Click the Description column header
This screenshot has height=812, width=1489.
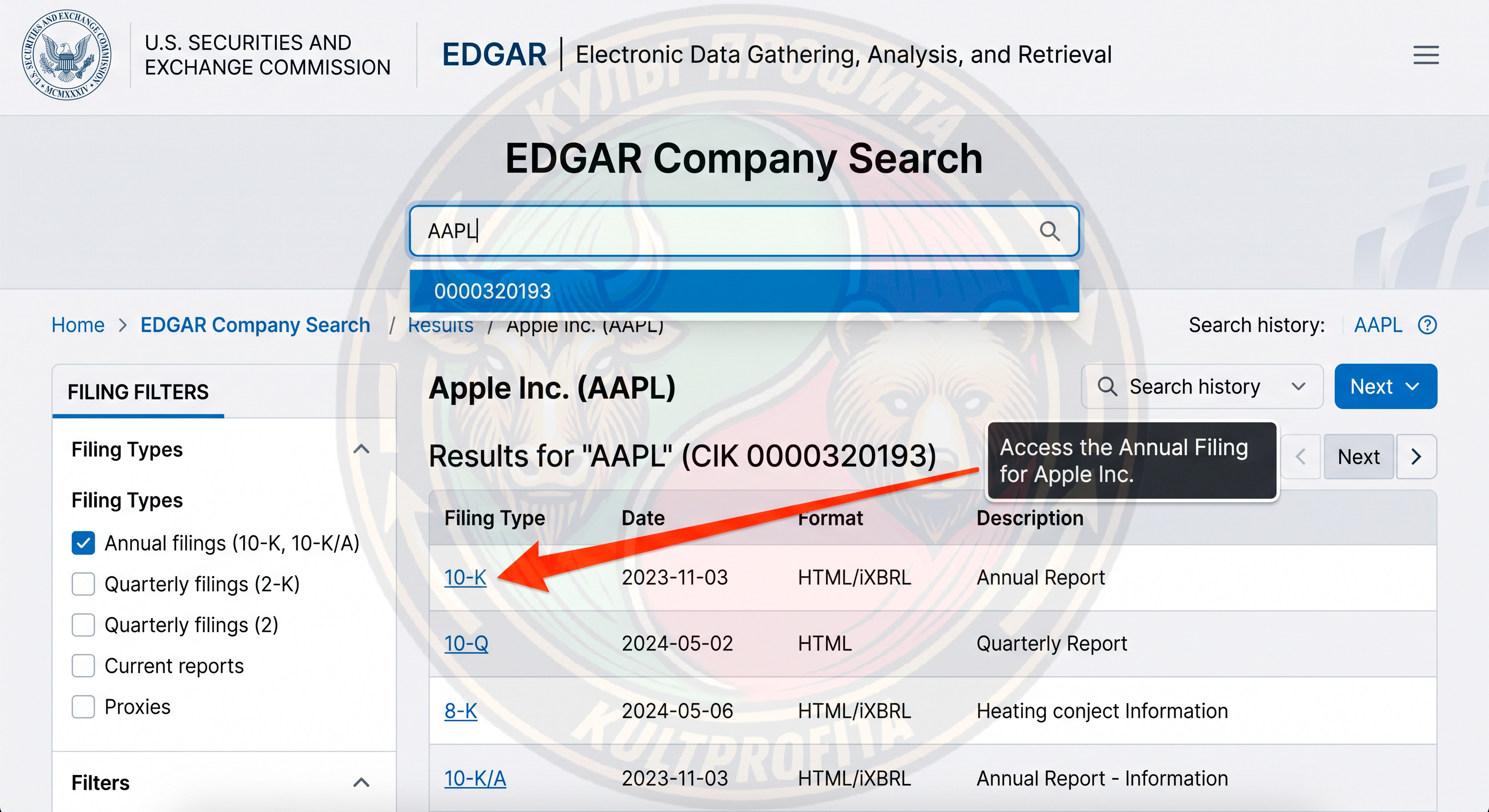tap(1030, 518)
